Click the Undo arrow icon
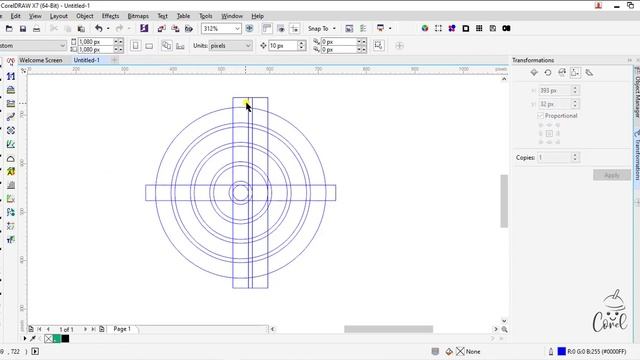The image size is (640, 360). click(x=98, y=28)
